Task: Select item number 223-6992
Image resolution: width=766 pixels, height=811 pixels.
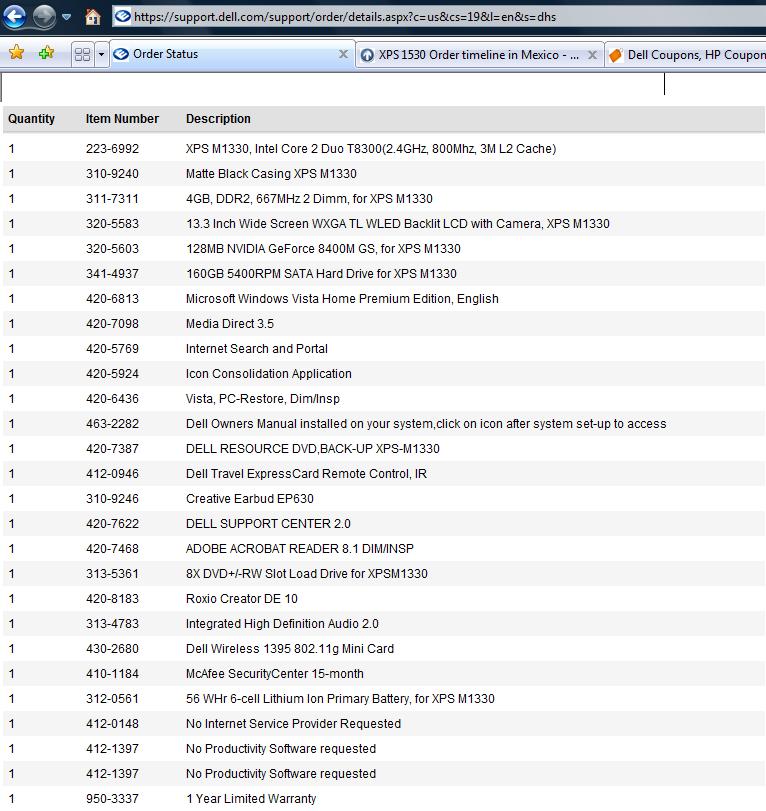Action: click(112, 148)
